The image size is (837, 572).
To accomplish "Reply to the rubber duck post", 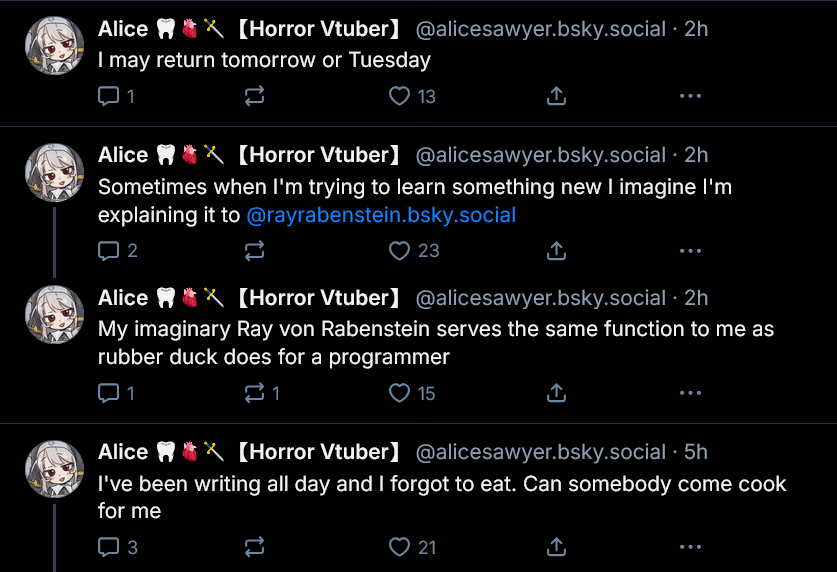I will coord(109,394).
